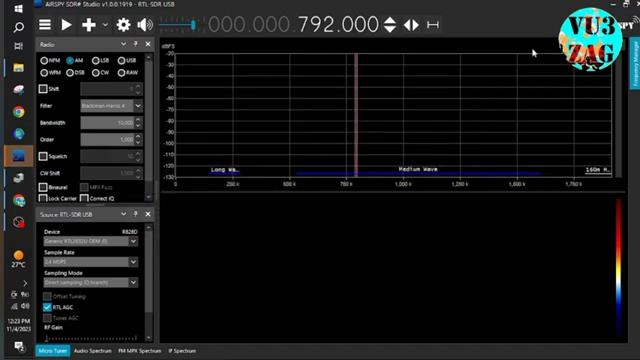640x360 pixels.
Task: Open the Device dropdown
Action: [91, 241]
